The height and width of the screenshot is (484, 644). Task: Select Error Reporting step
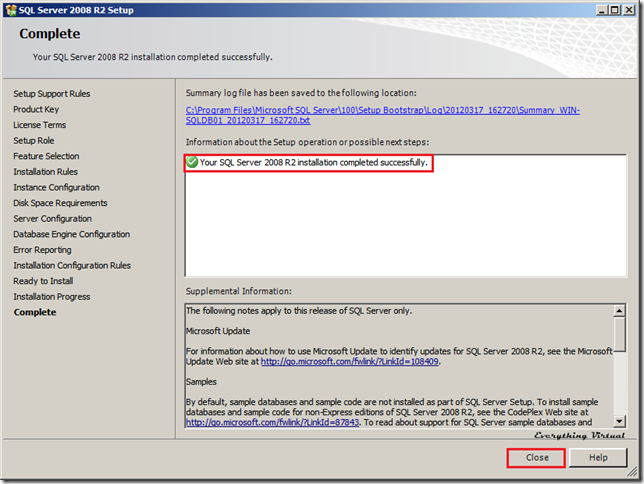click(x=42, y=250)
